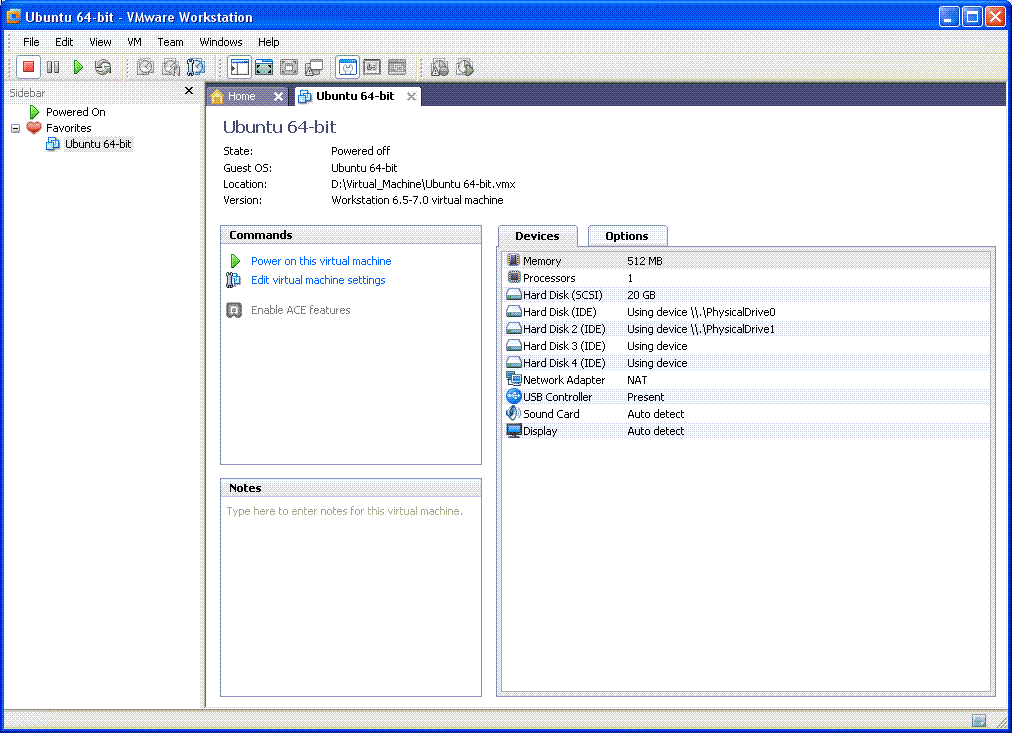The height and width of the screenshot is (733, 1012).
Task: Take a snapshot using the clock toolbar icon
Action: (145, 66)
